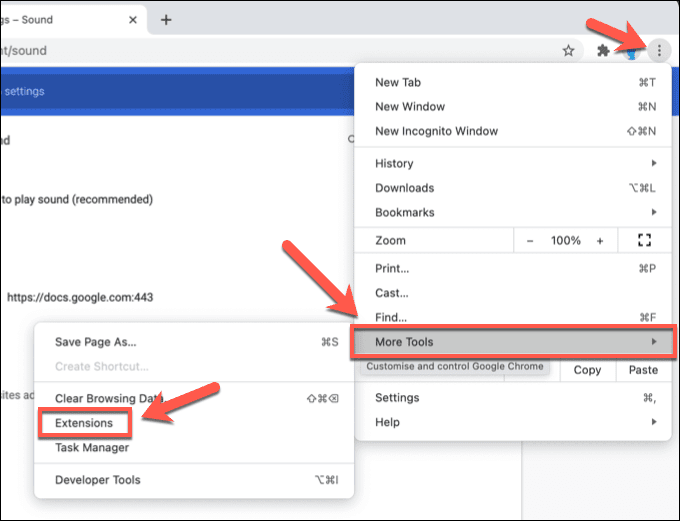Select Extensions from the submenu
Screen dimensions: 680x521
84,423
